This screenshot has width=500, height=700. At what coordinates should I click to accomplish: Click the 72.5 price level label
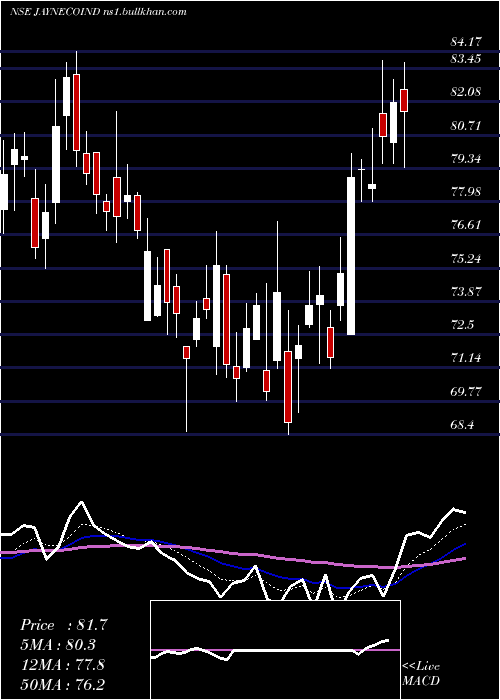click(x=462, y=325)
